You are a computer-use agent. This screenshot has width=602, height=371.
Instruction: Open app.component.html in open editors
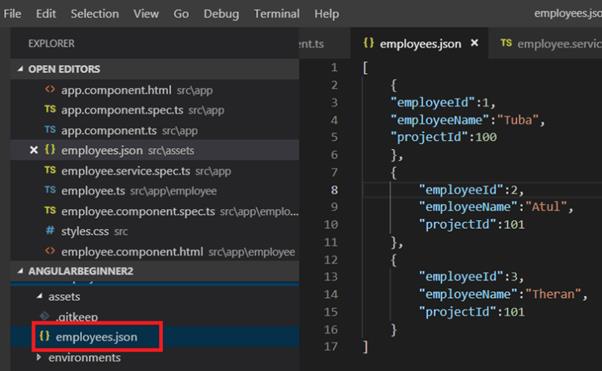coord(155,90)
